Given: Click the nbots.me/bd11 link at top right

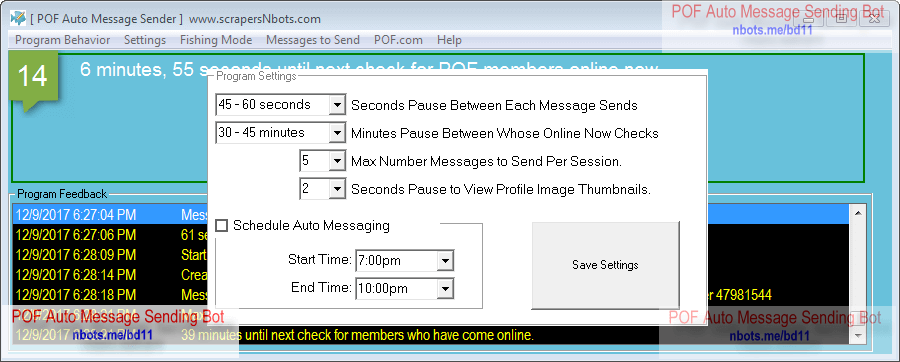Looking at the screenshot, I should click(x=772, y=30).
